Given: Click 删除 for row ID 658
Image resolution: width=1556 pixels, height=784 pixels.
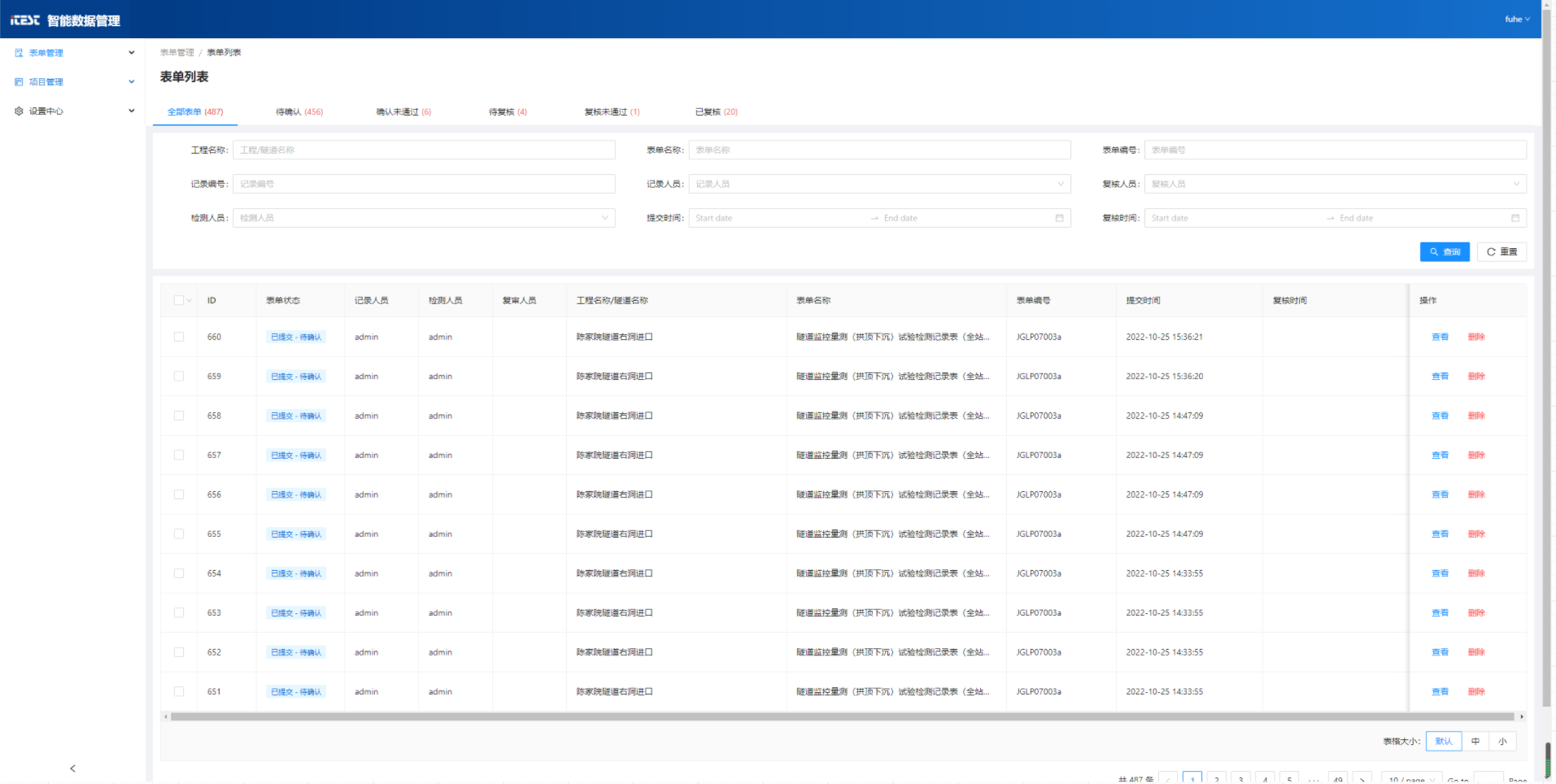Looking at the screenshot, I should click(x=1476, y=416).
